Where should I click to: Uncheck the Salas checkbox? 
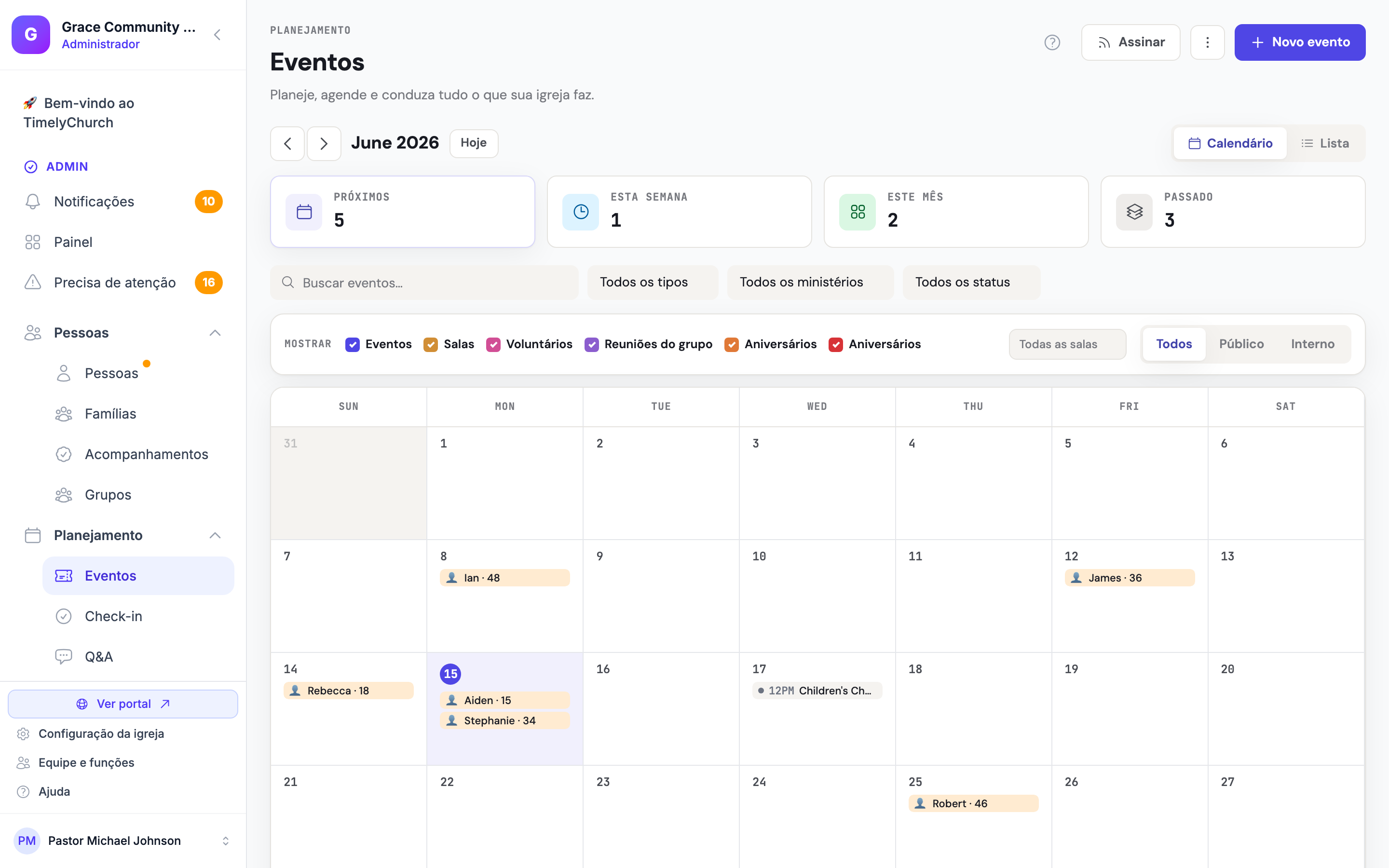click(x=431, y=344)
